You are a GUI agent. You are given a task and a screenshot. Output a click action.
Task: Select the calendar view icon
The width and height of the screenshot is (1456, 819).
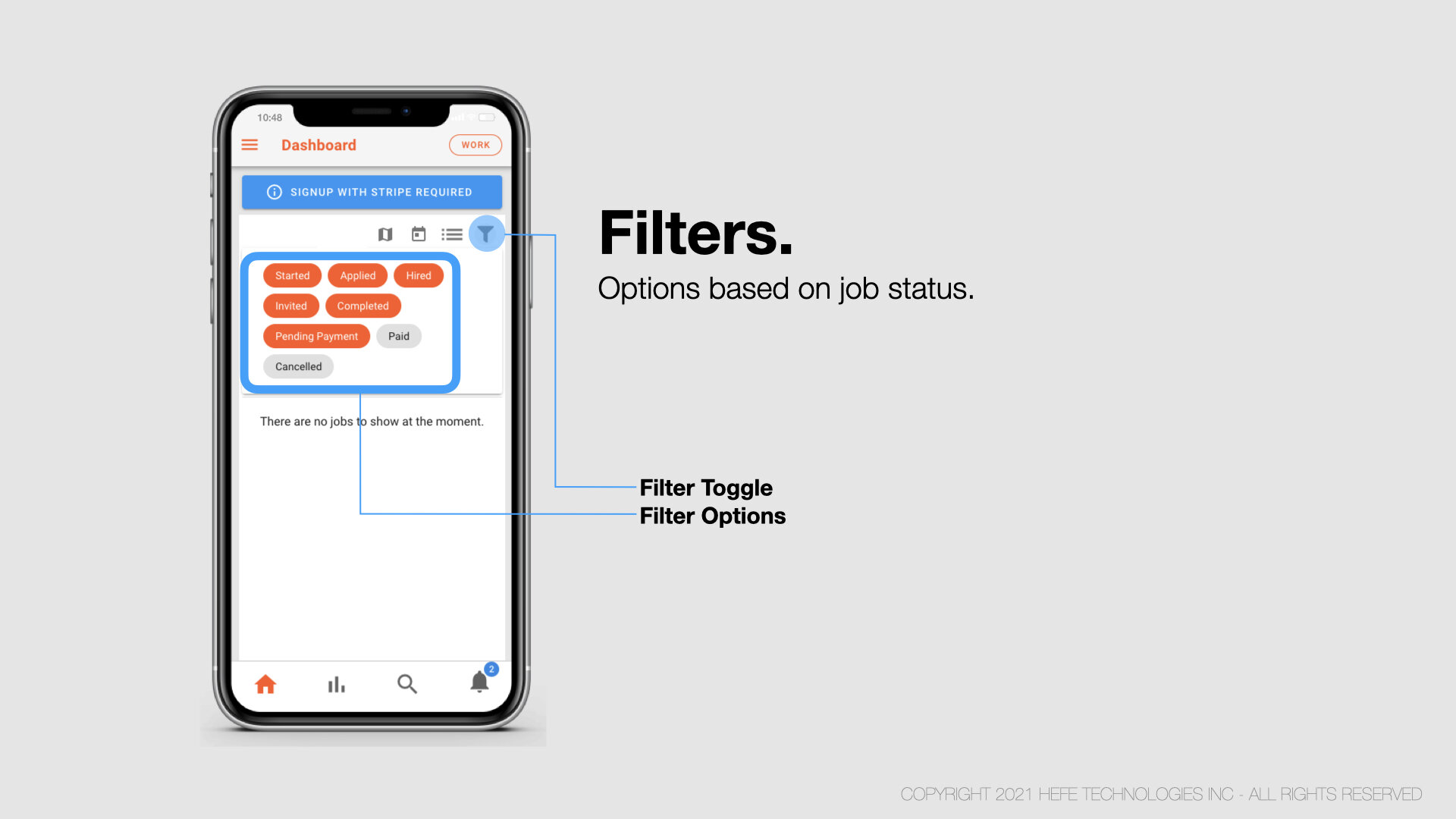pos(419,234)
